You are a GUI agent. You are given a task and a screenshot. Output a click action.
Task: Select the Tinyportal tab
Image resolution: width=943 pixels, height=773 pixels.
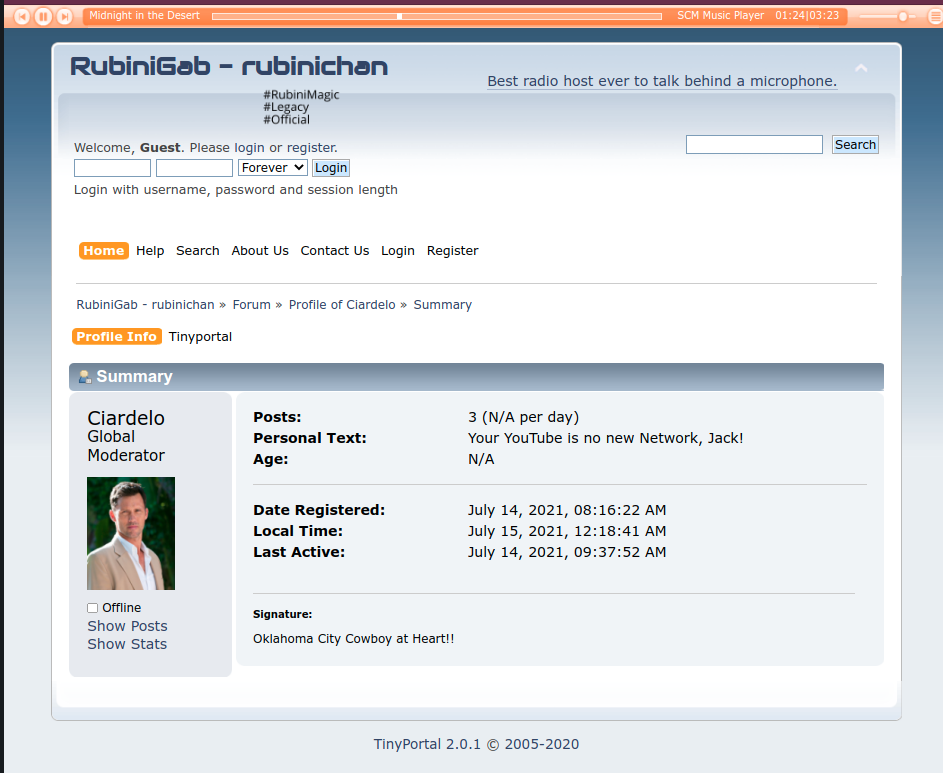click(x=200, y=337)
